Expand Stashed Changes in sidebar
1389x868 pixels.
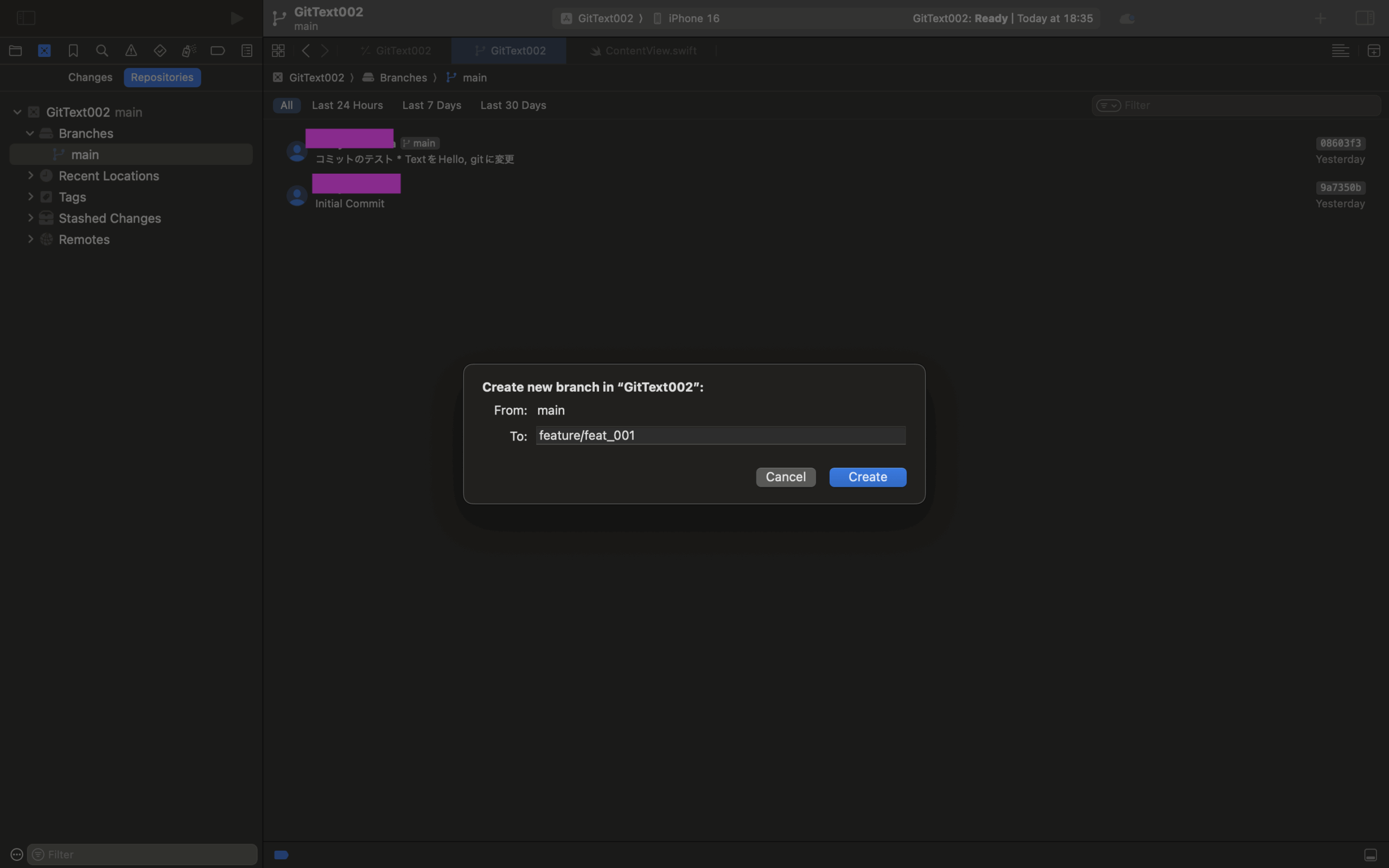pyautogui.click(x=31, y=218)
